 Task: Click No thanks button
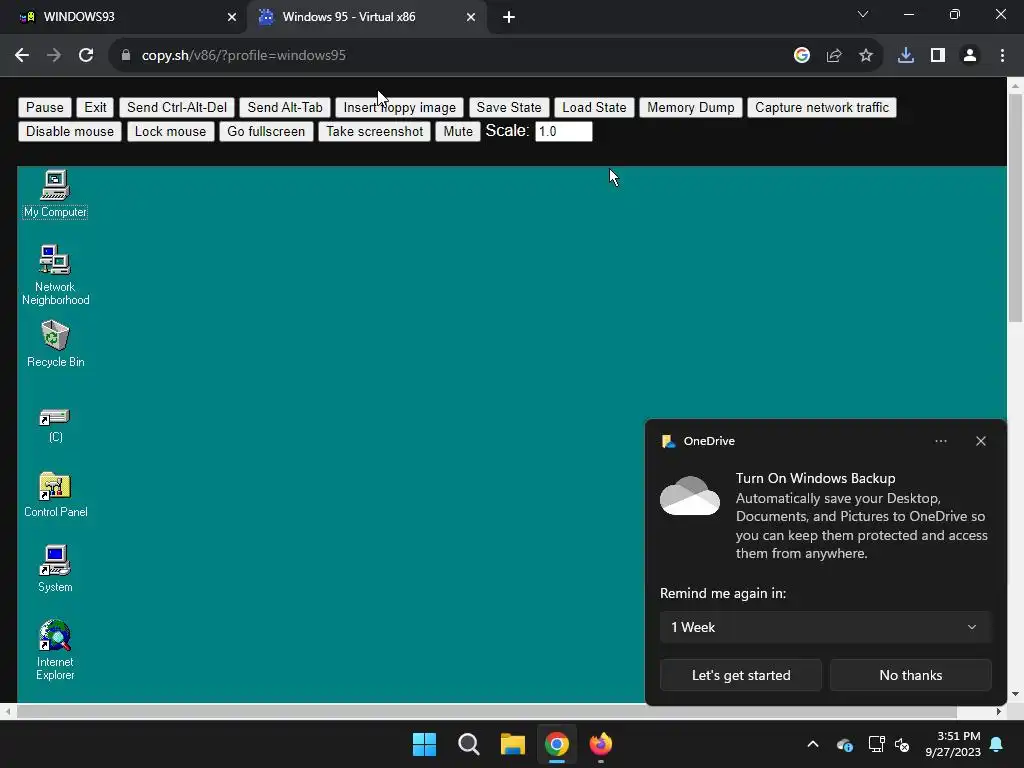click(x=910, y=675)
